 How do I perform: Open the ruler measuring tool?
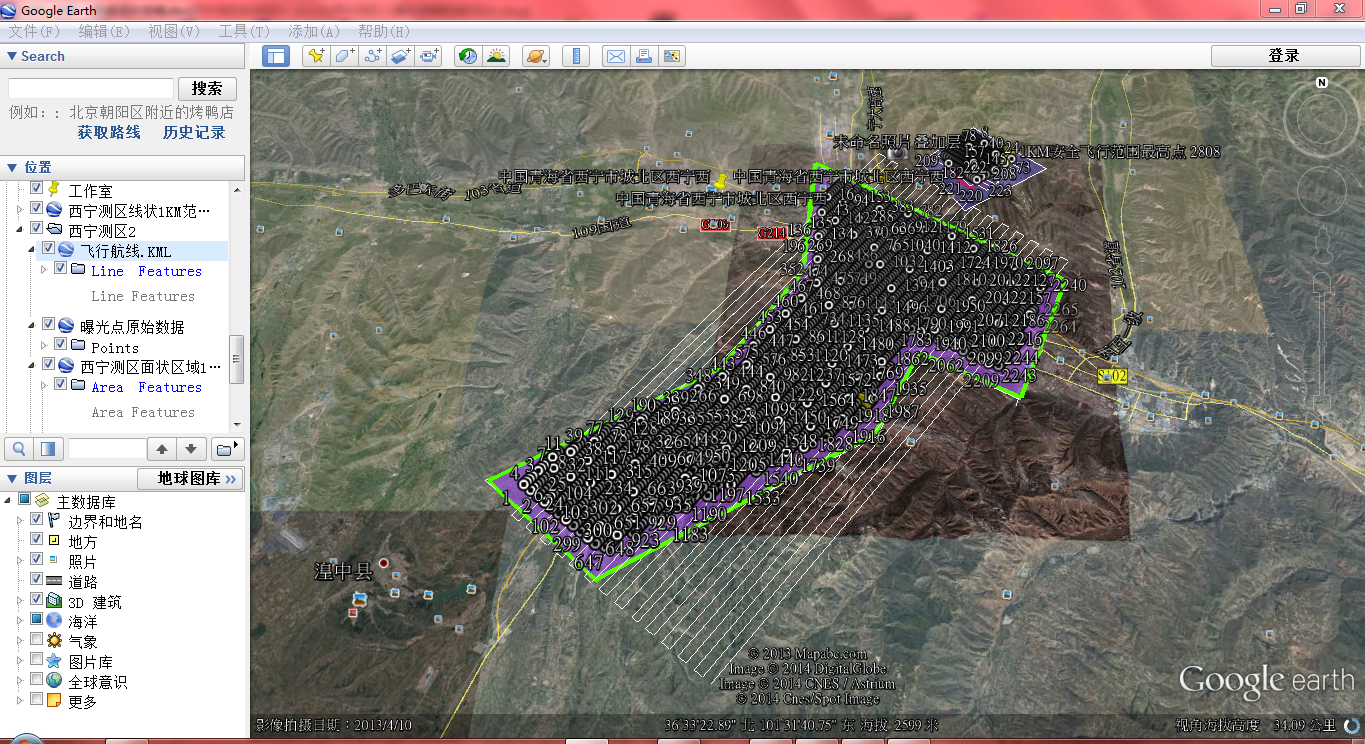click(x=575, y=56)
